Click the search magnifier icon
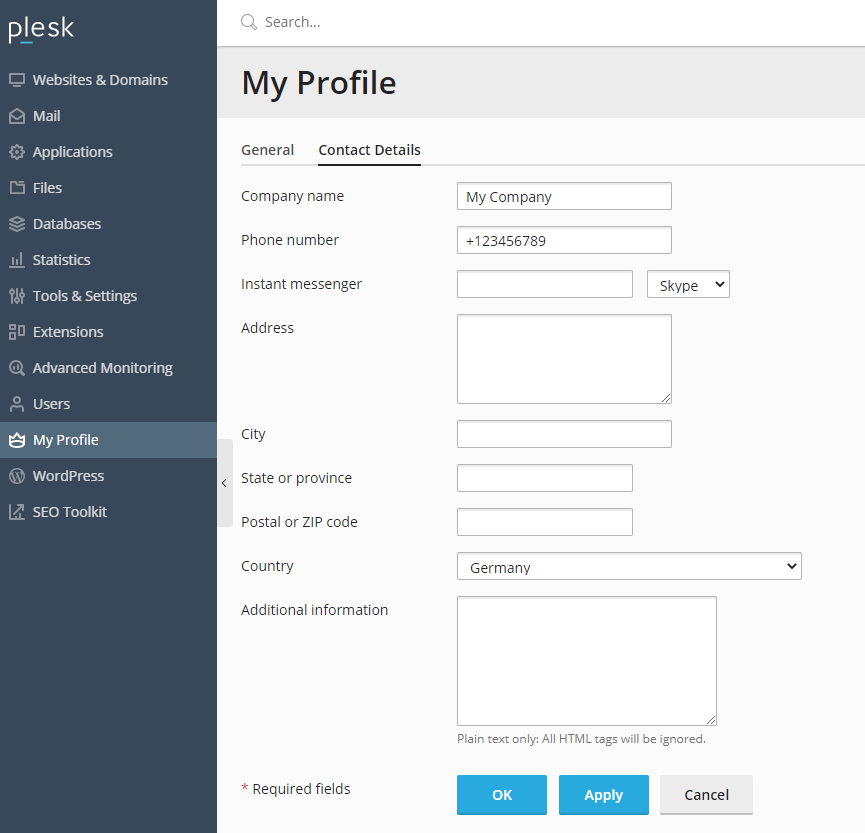This screenshot has width=865, height=833. coord(249,22)
